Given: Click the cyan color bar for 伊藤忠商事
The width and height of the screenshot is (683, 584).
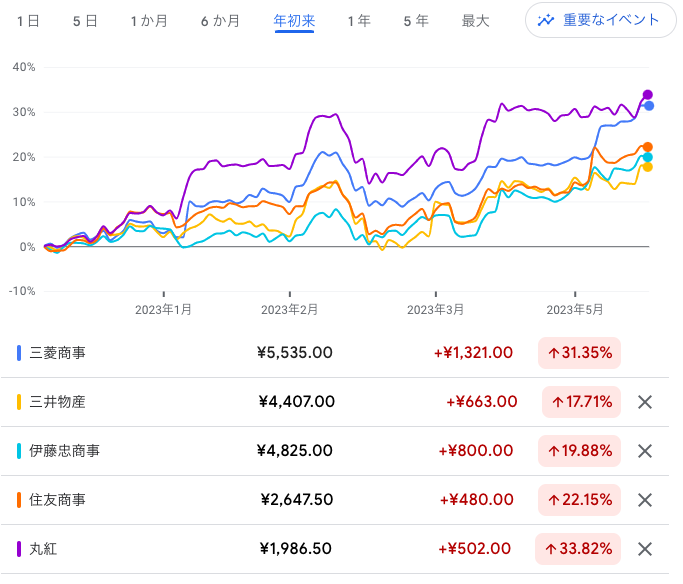Looking at the screenshot, I should click(x=19, y=451).
